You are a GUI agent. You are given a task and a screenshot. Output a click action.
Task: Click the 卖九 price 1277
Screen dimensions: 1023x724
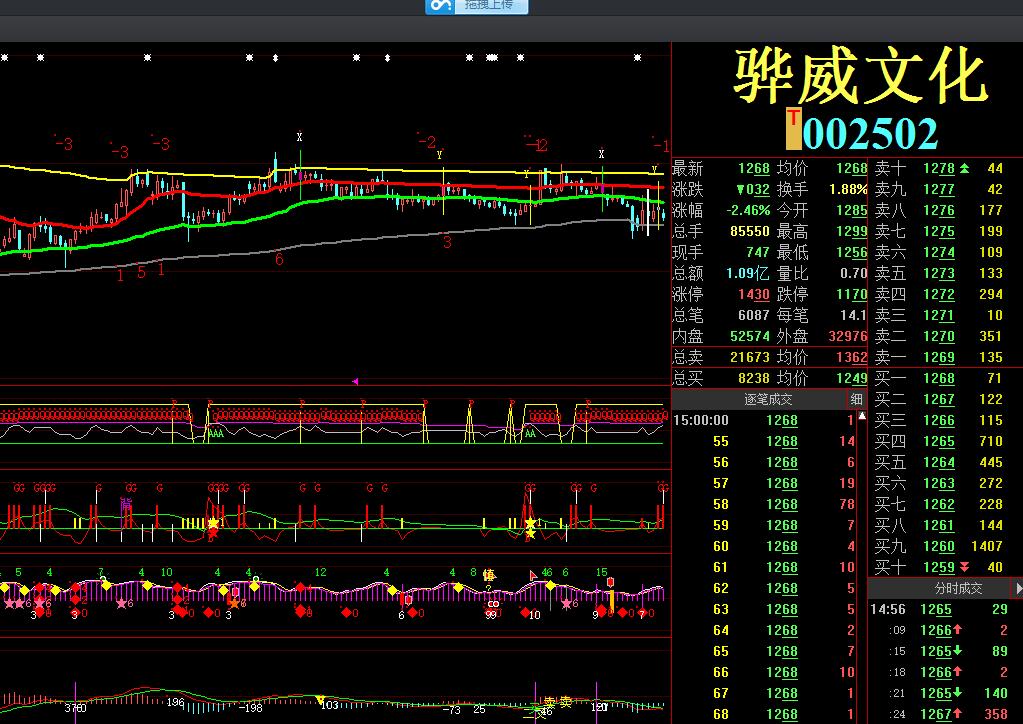(939, 190)
